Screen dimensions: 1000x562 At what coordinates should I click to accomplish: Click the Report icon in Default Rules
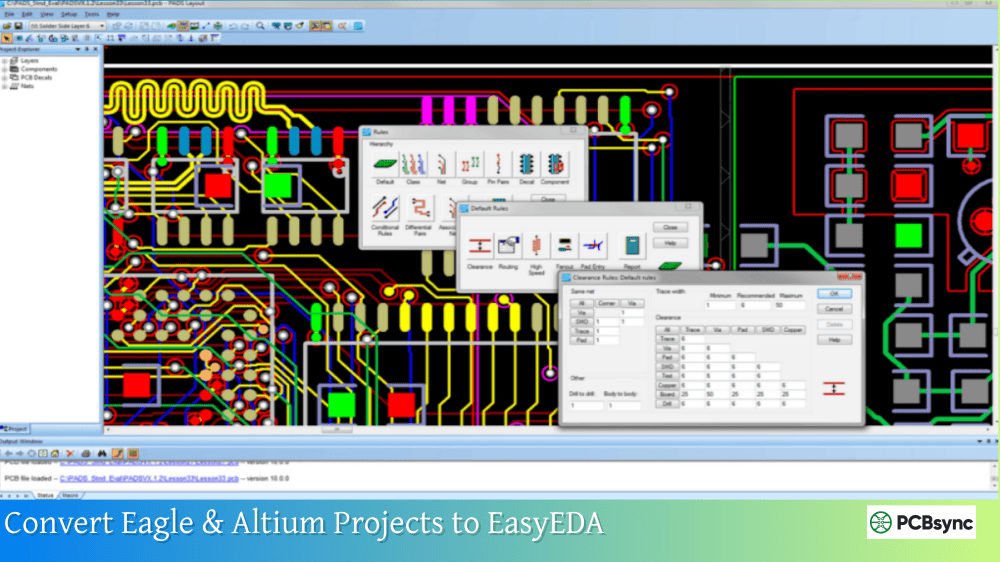tap(632, 245)
